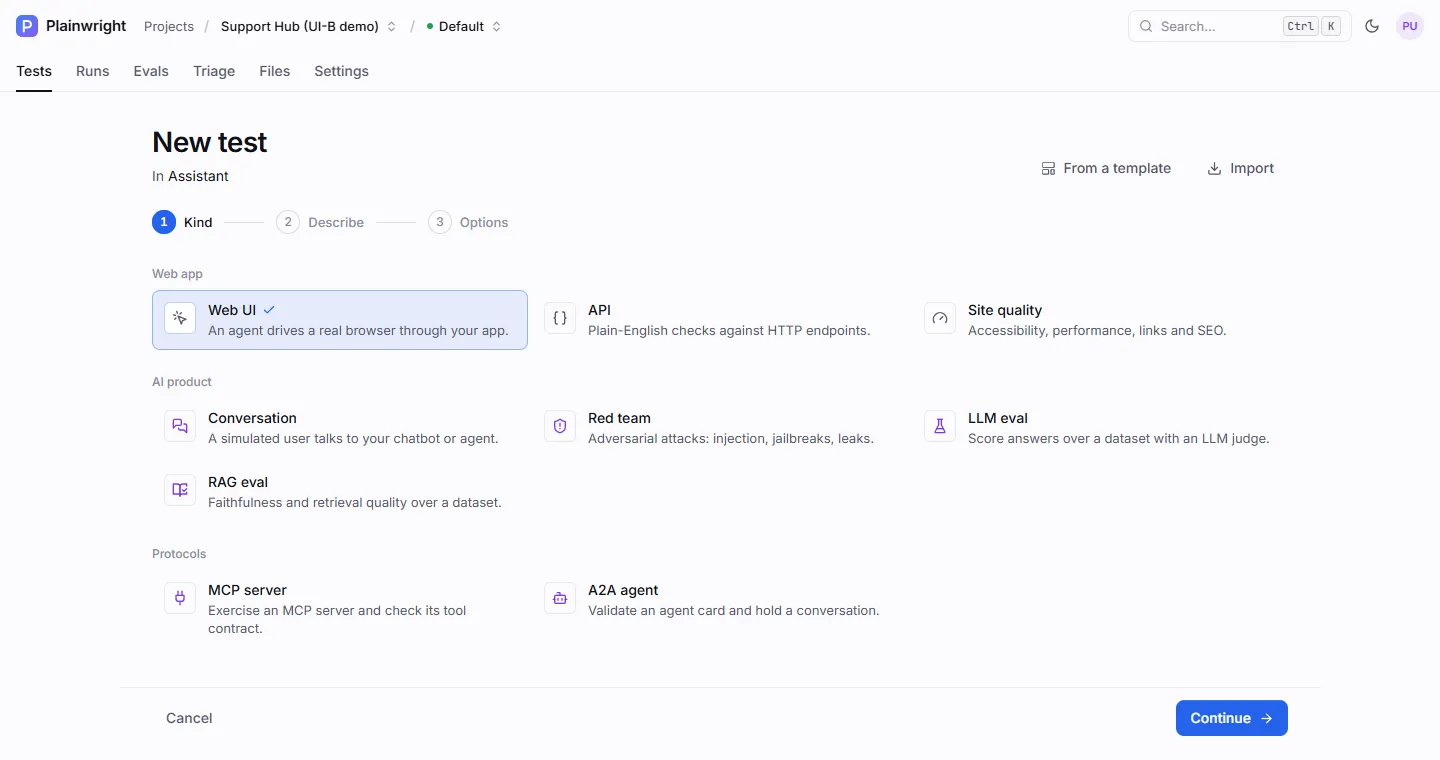Click the Web UI cursor icon
The width and height of the screenshot is (1440, 760).
tap(180, 318)
